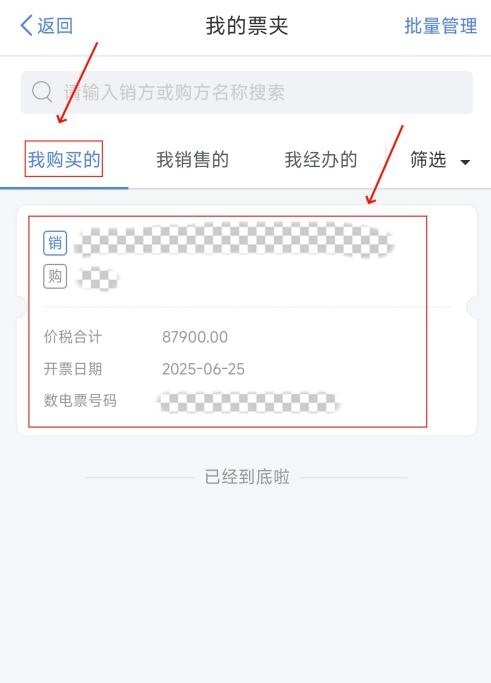Expand the 筛选 dropdown arrow
Viewport: 491px width, 683px height.
point(465,162)
